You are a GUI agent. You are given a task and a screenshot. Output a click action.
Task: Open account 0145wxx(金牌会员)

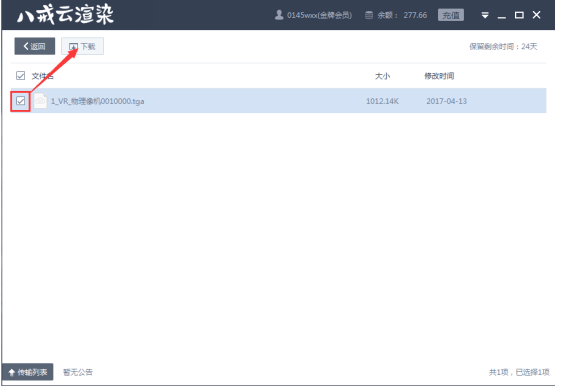(319, 15)
